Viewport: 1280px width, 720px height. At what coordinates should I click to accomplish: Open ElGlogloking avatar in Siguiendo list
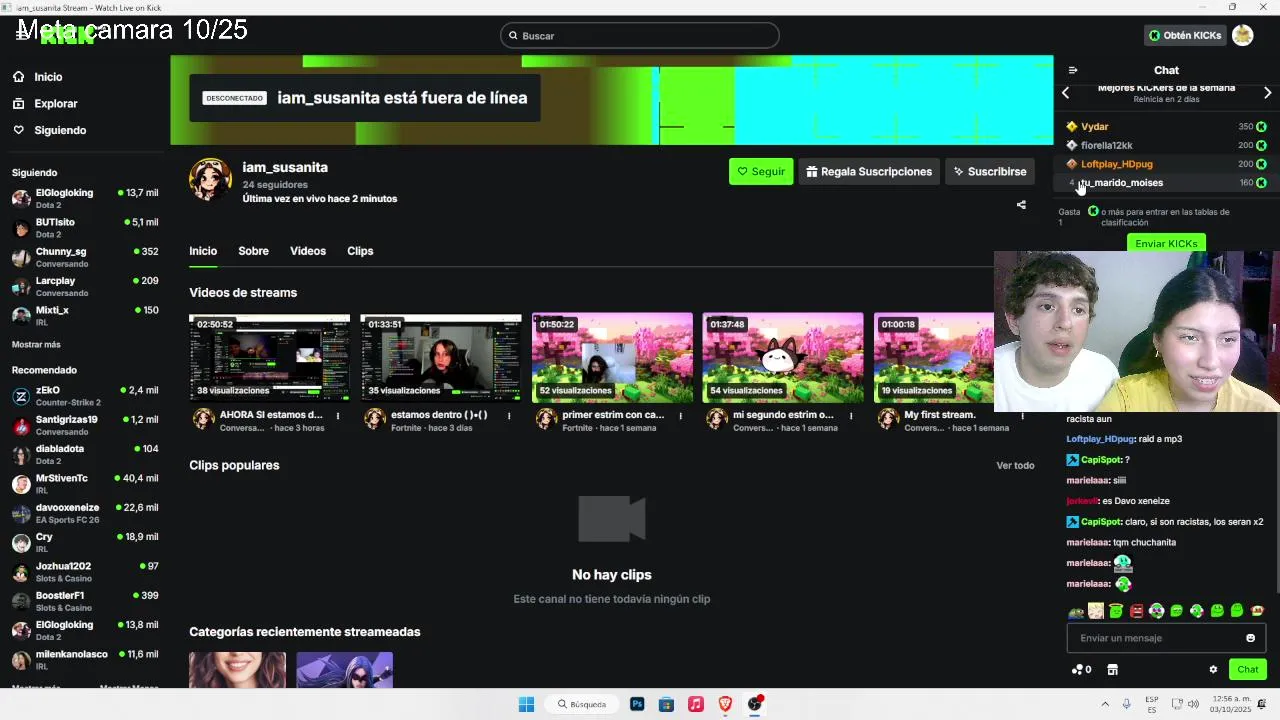[x=21, y=198]
